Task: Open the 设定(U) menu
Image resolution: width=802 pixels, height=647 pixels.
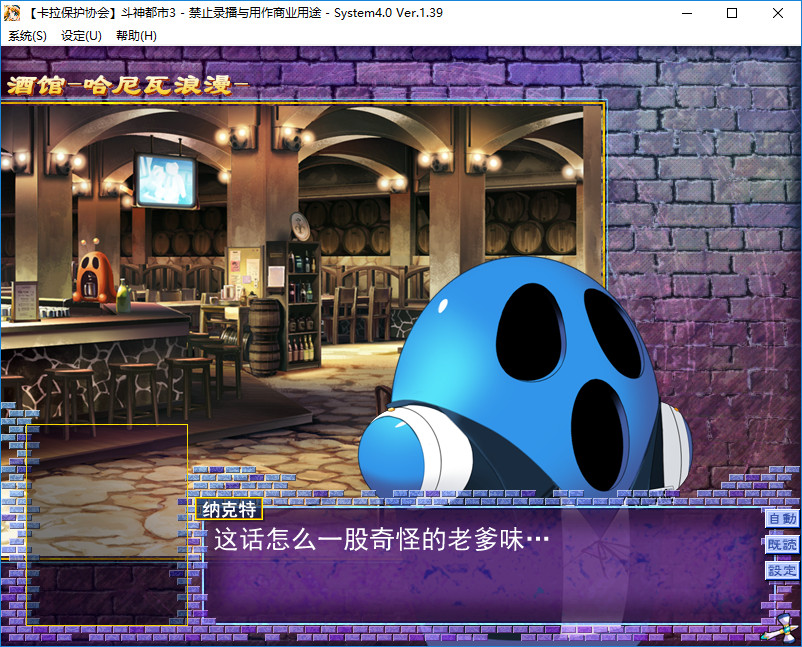Action: (81, 36)
